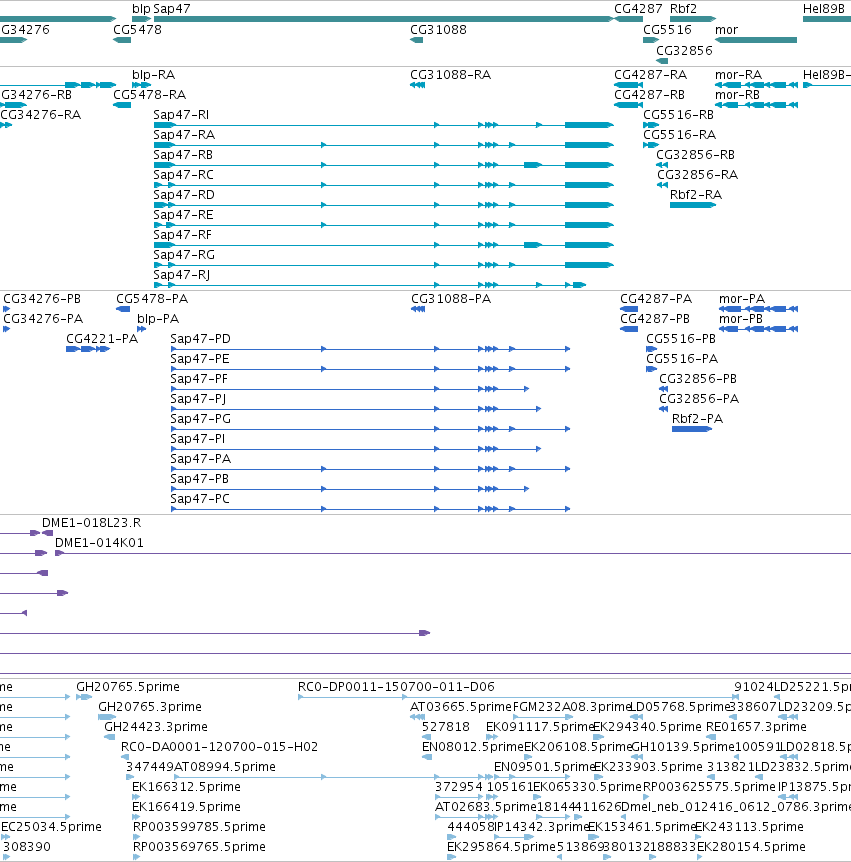
Task: Select the CG5478-PA protein label
Action: pyautogui.click(x=152, y=299)
